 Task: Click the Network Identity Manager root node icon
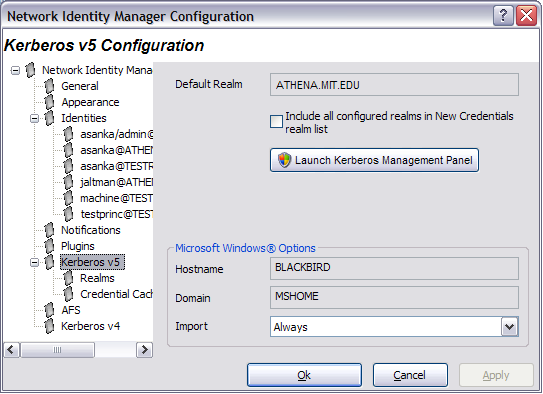pos(30,70)
